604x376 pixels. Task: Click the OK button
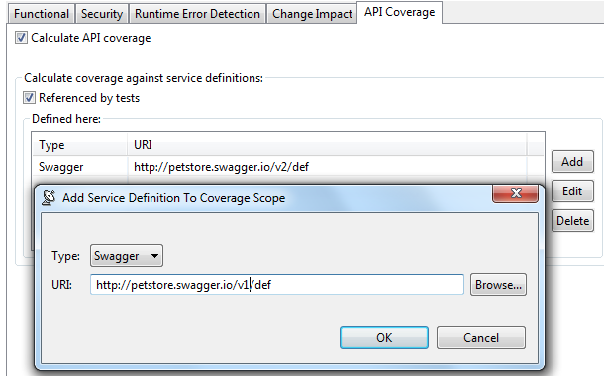coord(384,337)
